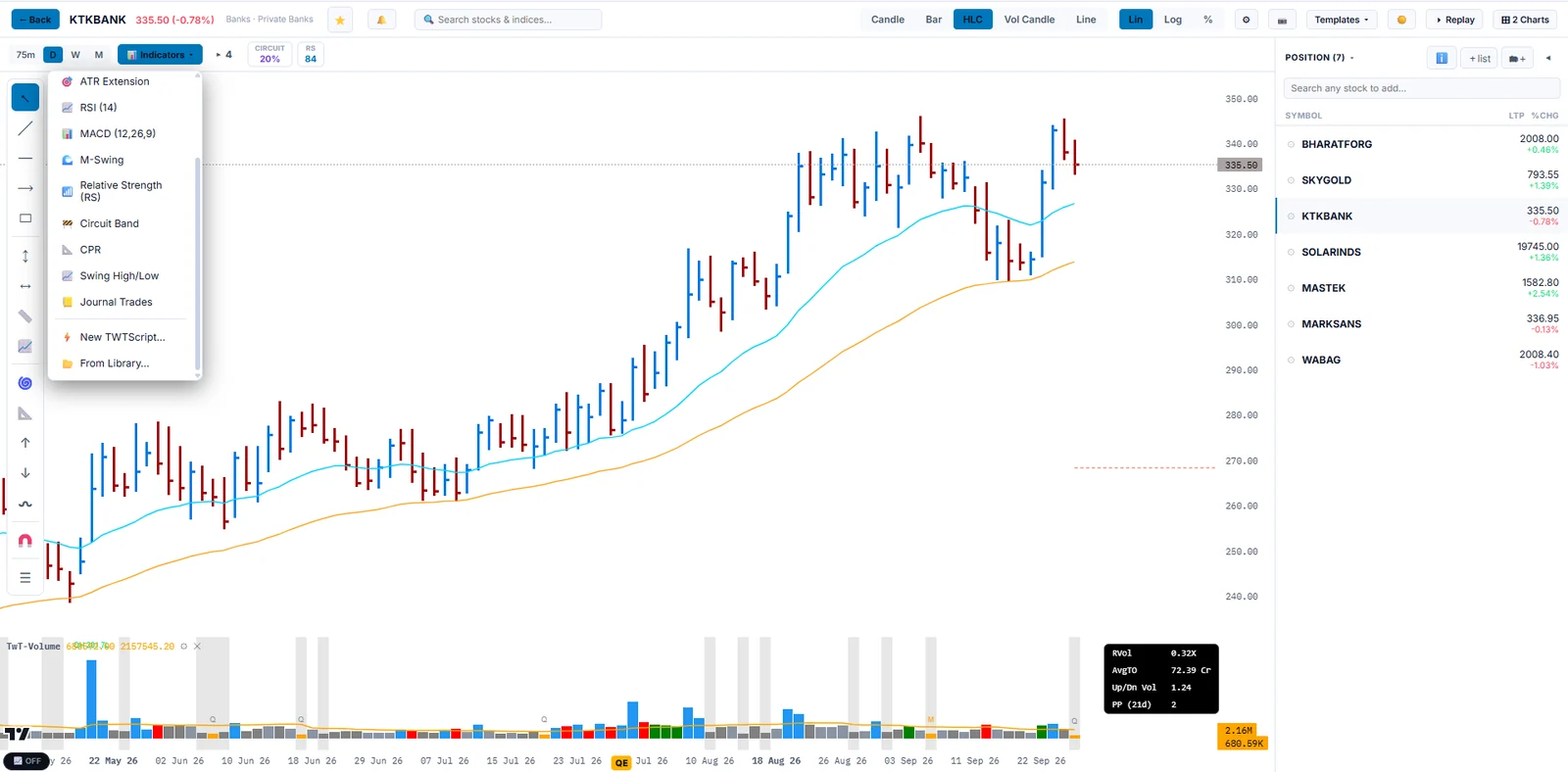Switch chart type to Bar
Image resolution: width=1568 pixels, height=772 pixels.
click(x=934, y=20)
